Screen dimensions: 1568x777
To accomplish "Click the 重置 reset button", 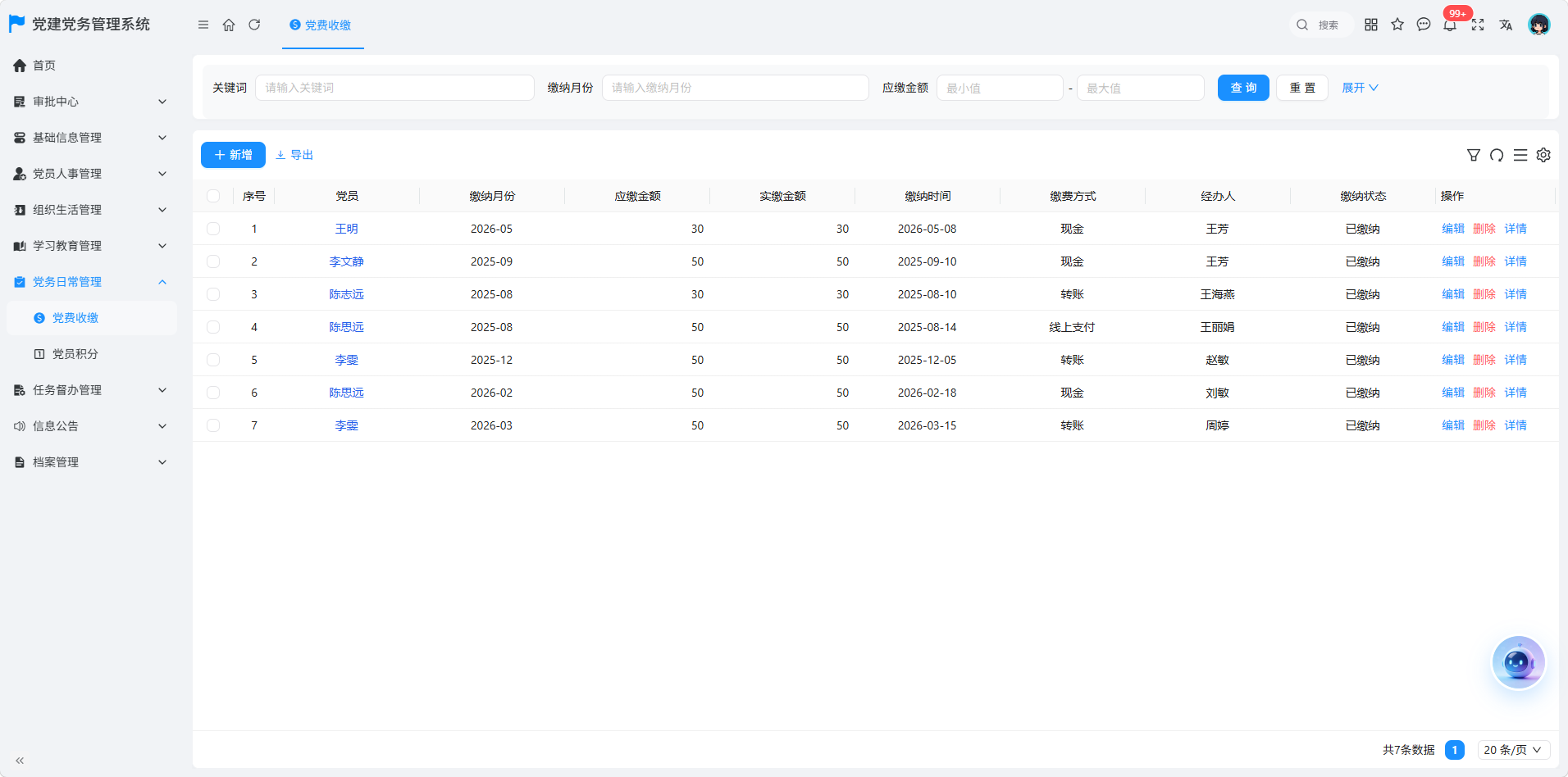I will pyautogui.click(x=1302, y=88).
